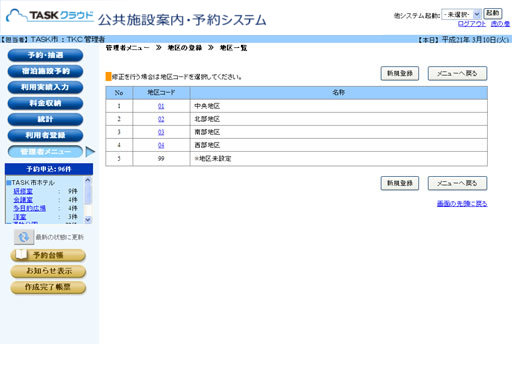
Task: Click the 北部地区 name cell
Action: [339, 119]
